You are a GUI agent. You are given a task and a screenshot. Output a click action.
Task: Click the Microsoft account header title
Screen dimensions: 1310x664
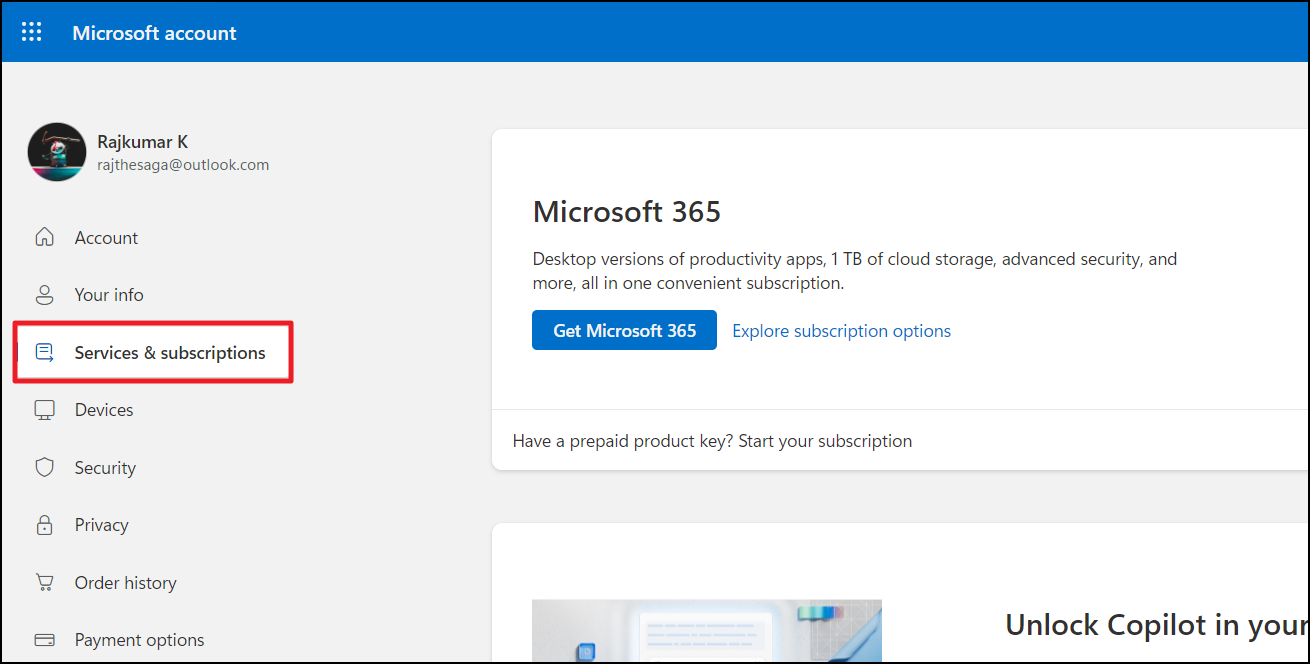pyautogui.click(x=154, y=33)
